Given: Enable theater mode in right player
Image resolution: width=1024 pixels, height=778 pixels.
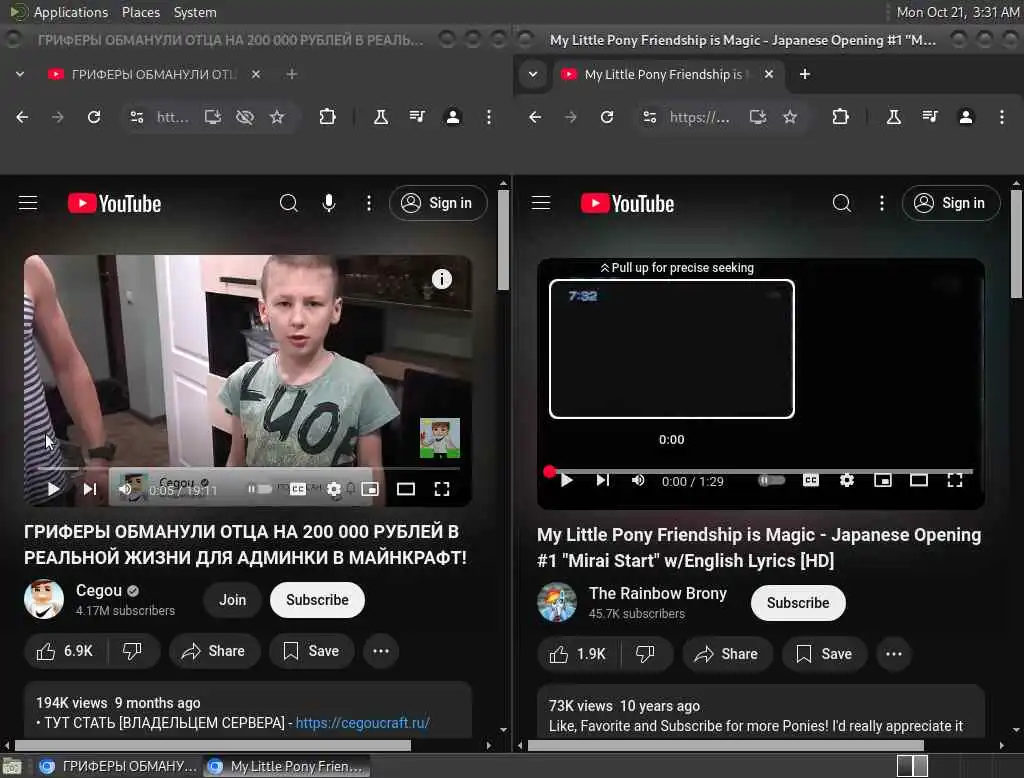Looking at the screenshot, I should (919, 481).
